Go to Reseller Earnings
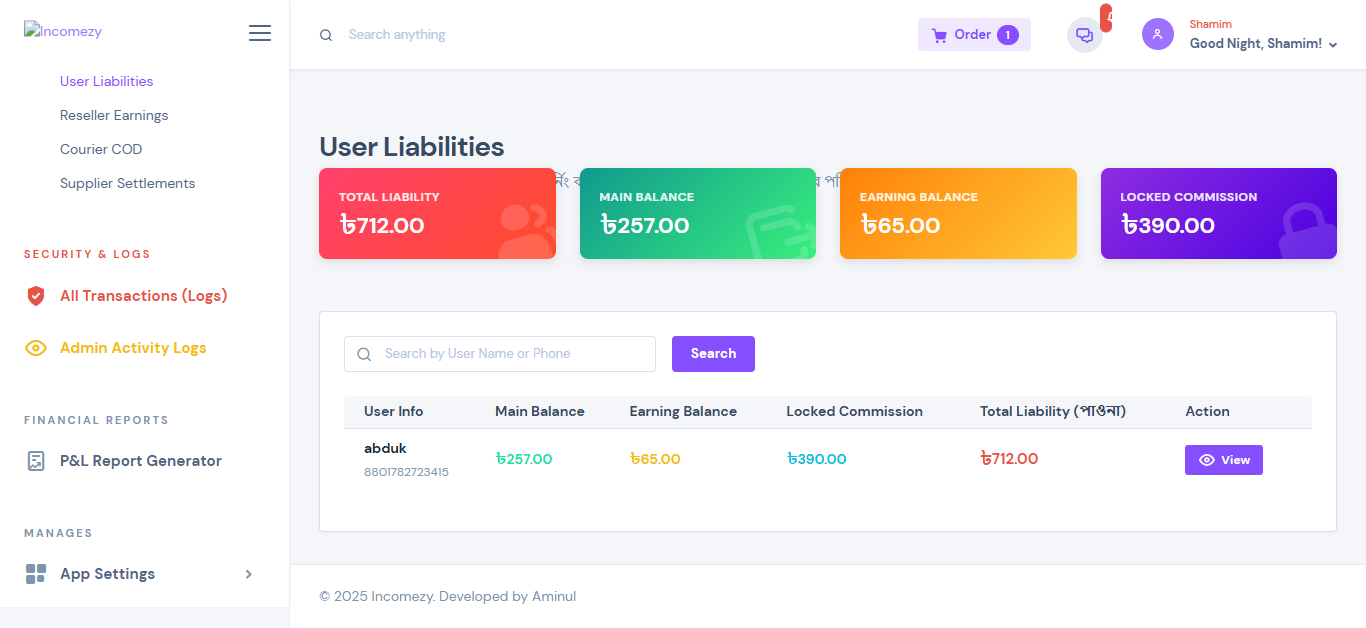This screenshot has height=628, width=1366. [114, 115]
